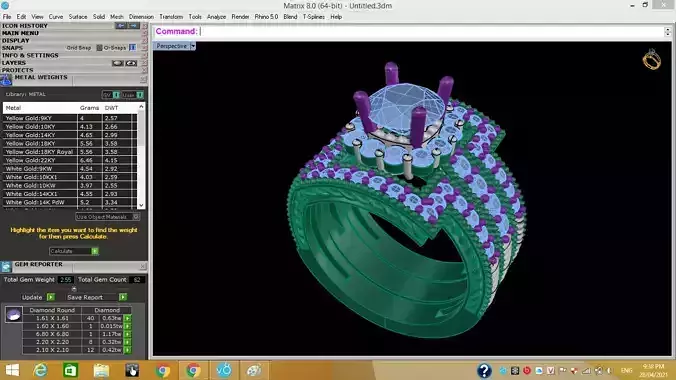Click the blue VO app taskbar icon
Screen dimensions: 676x380
224,371
